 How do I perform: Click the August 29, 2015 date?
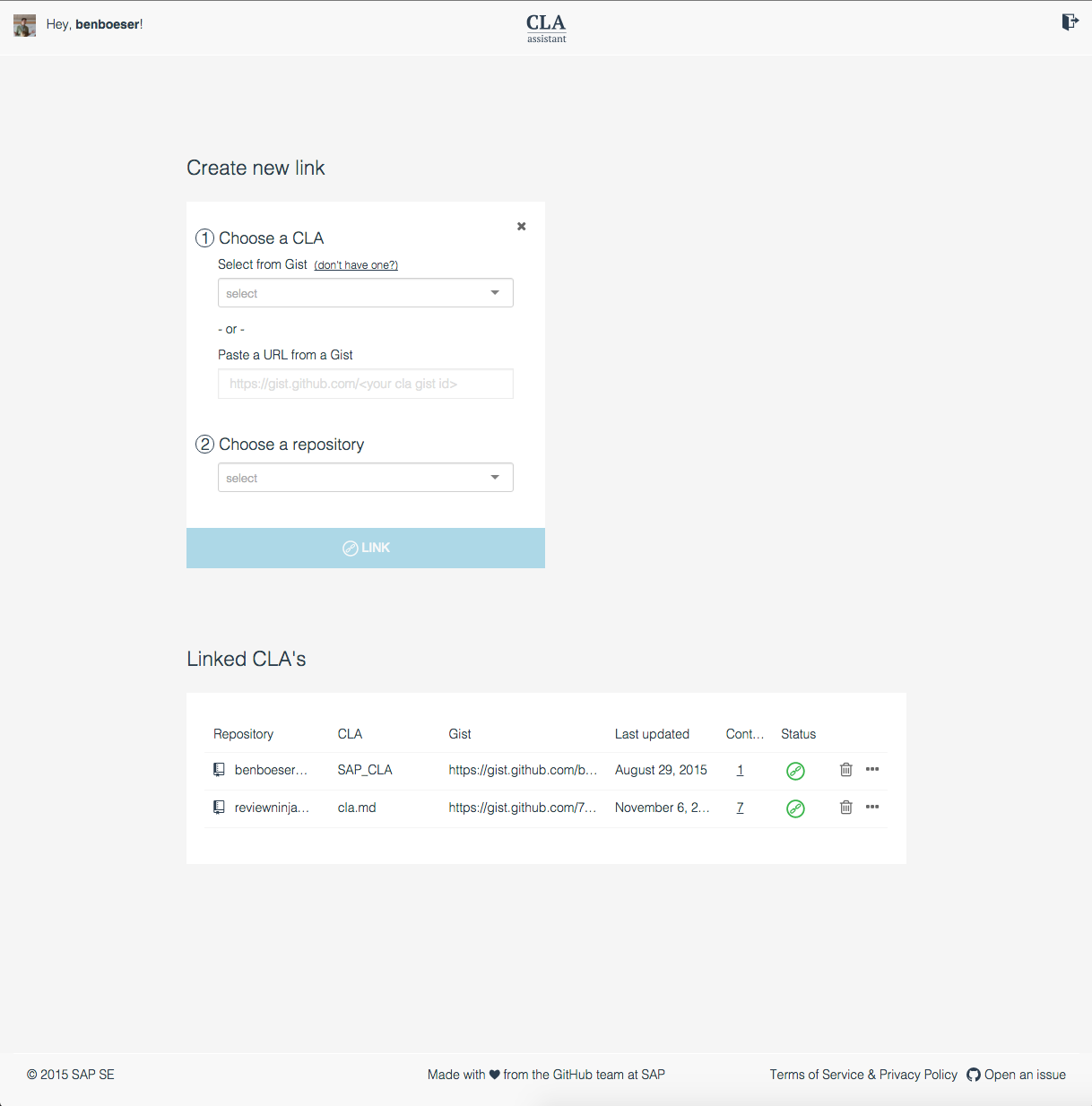click(661, 770)
